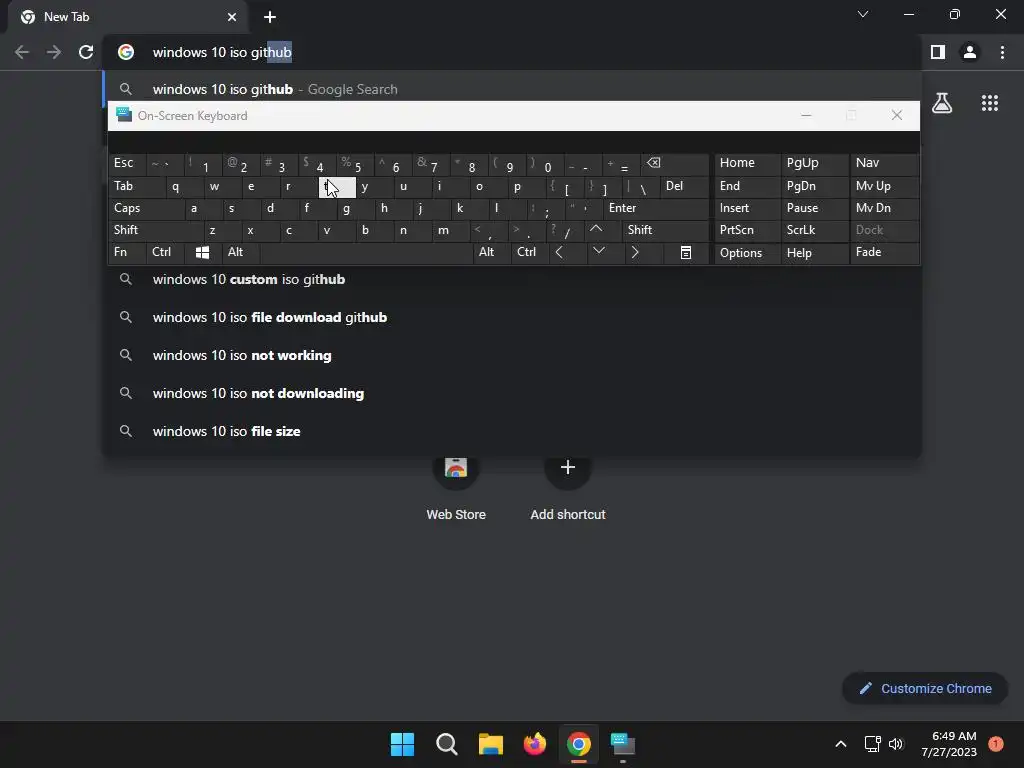Open clock and date 6:49 AM
The image size is (1024, 768).
pyautogui.click(x=949, y=744)
